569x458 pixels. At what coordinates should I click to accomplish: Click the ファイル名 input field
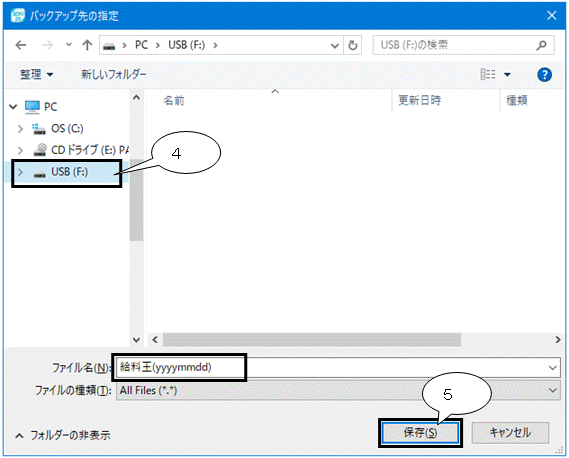[330, 367]
